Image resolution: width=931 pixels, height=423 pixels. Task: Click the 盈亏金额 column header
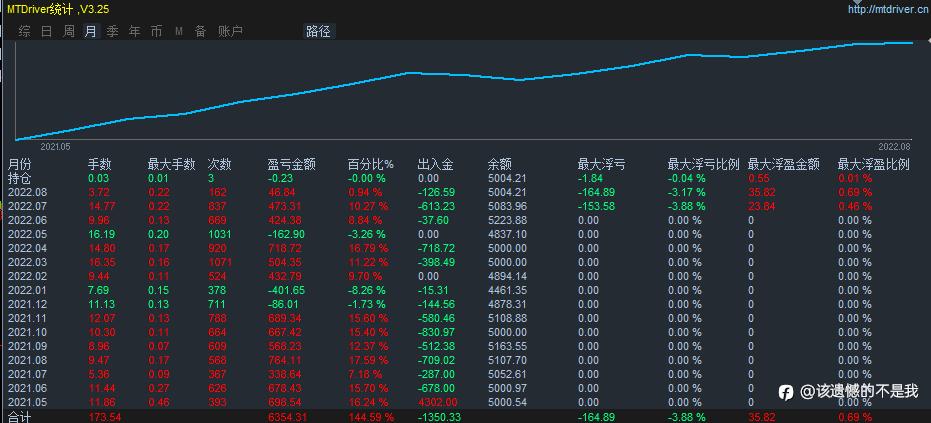coord(292,165)
